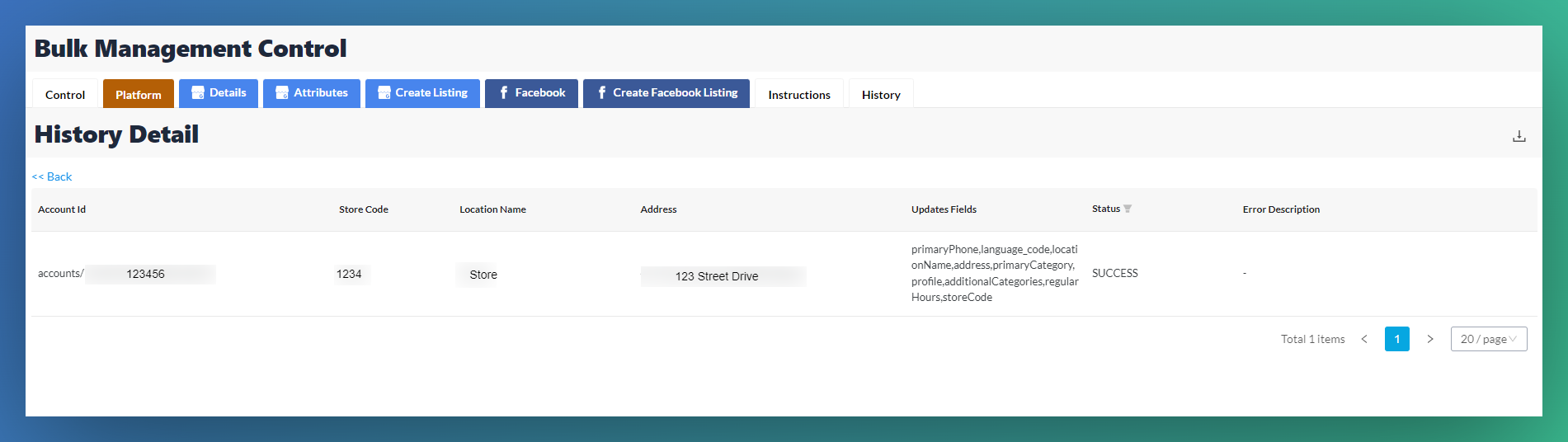Click the Account Id column header

click(62, 209)
